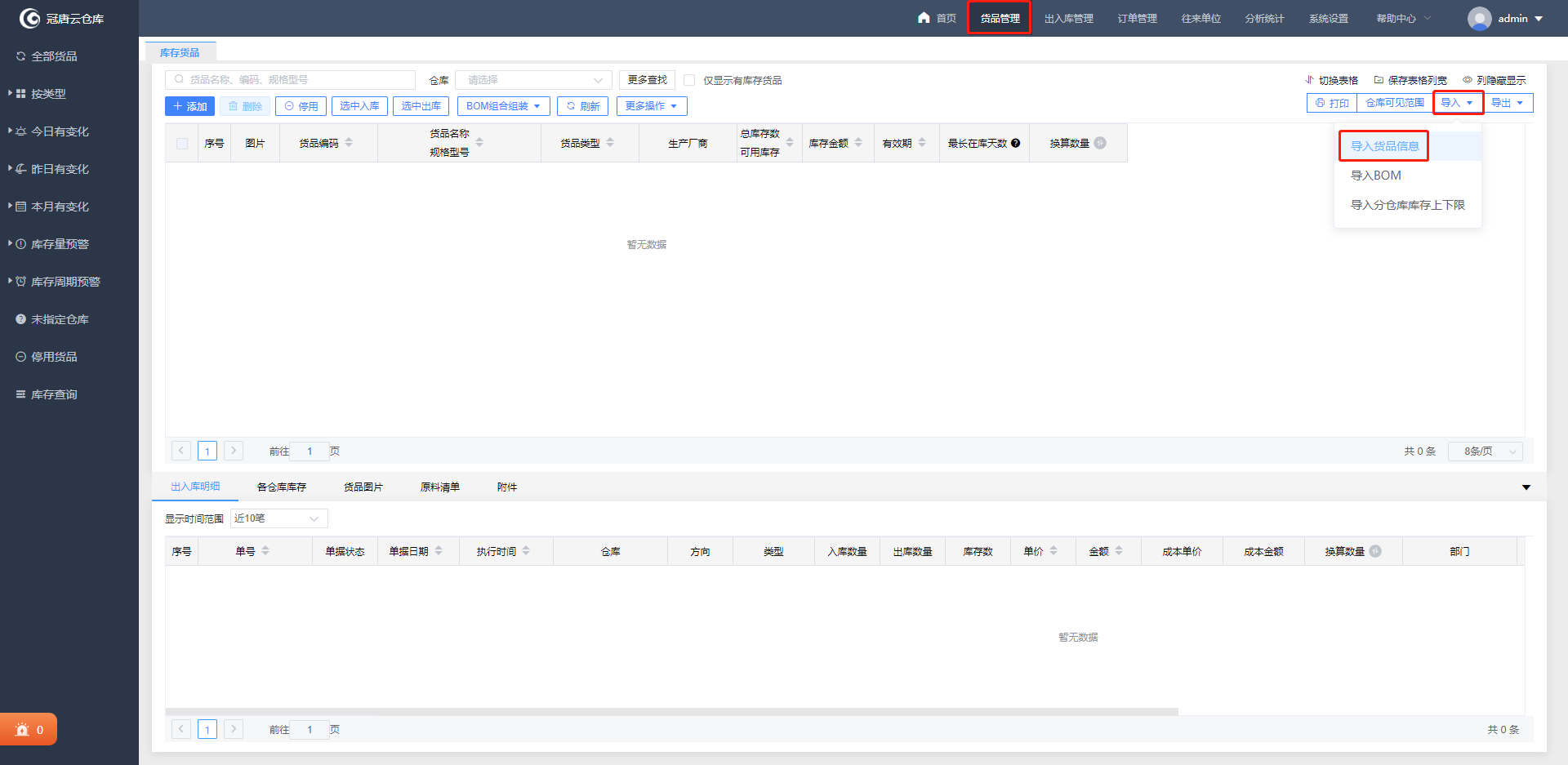This screenshot has width=1568, height=765.
Task: Select 导入货品信息 menu entry
Action: (1384, 146)
